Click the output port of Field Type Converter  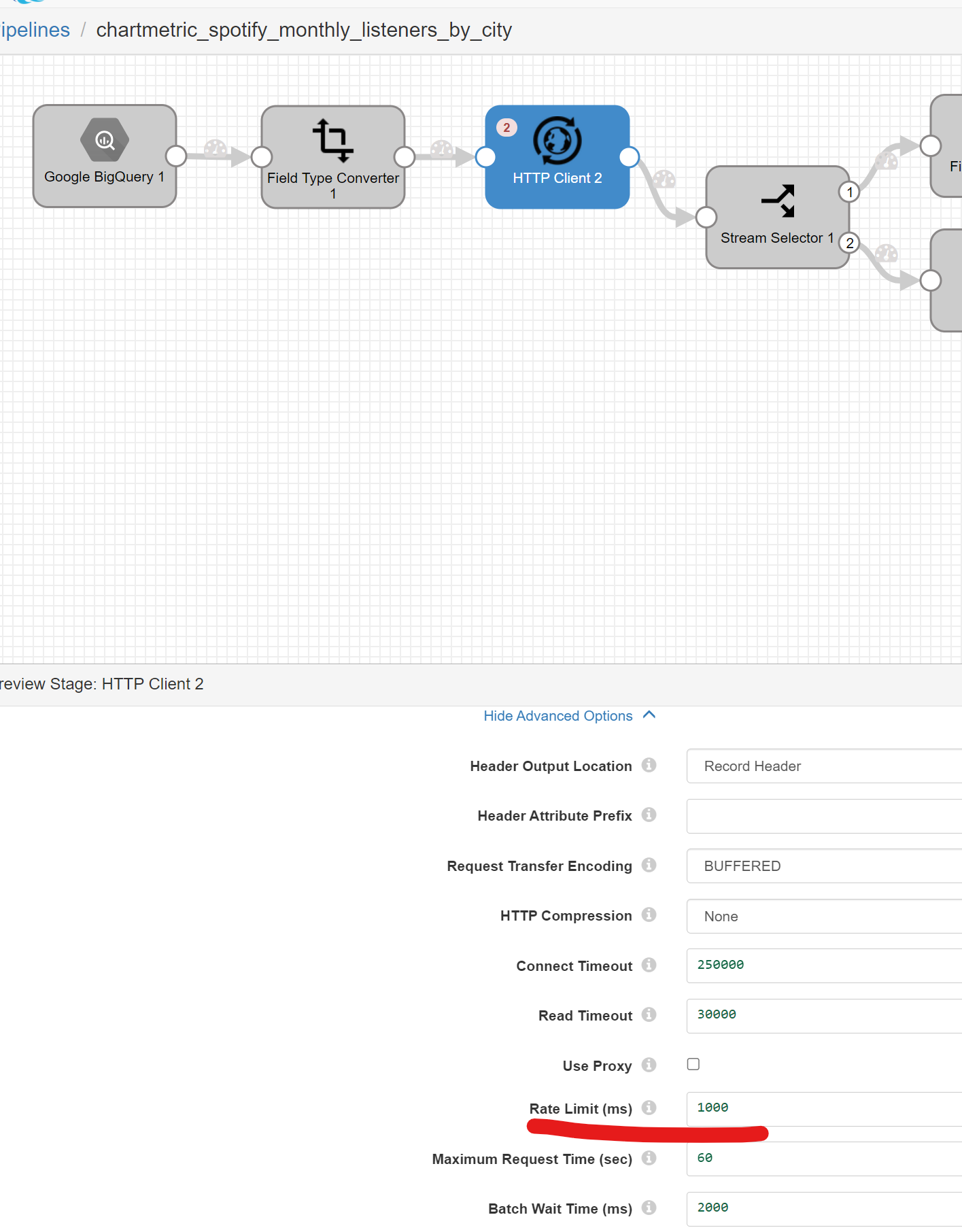click(x=405, y=157)
